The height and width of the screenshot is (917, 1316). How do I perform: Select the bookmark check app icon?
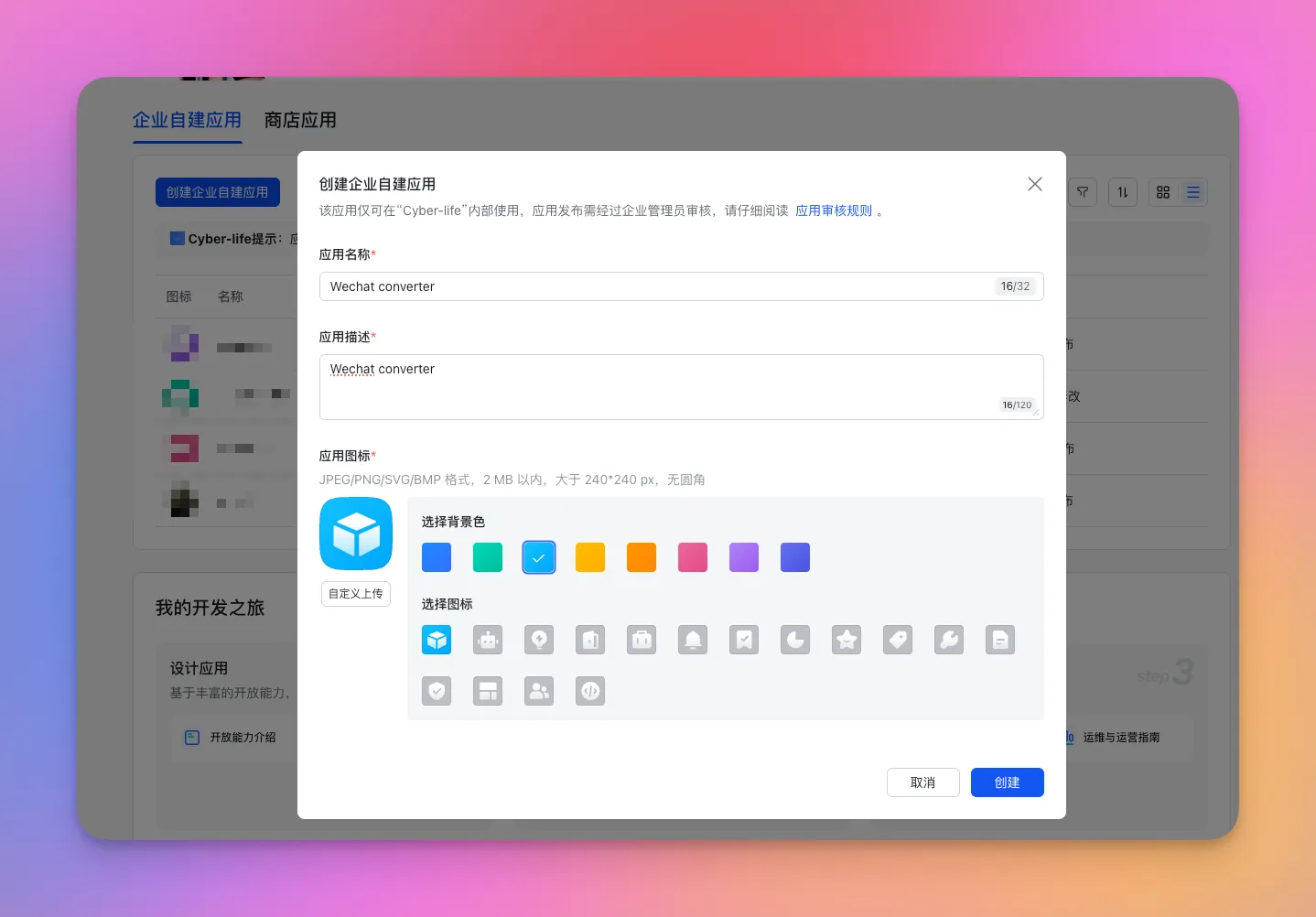pos(744,640)
